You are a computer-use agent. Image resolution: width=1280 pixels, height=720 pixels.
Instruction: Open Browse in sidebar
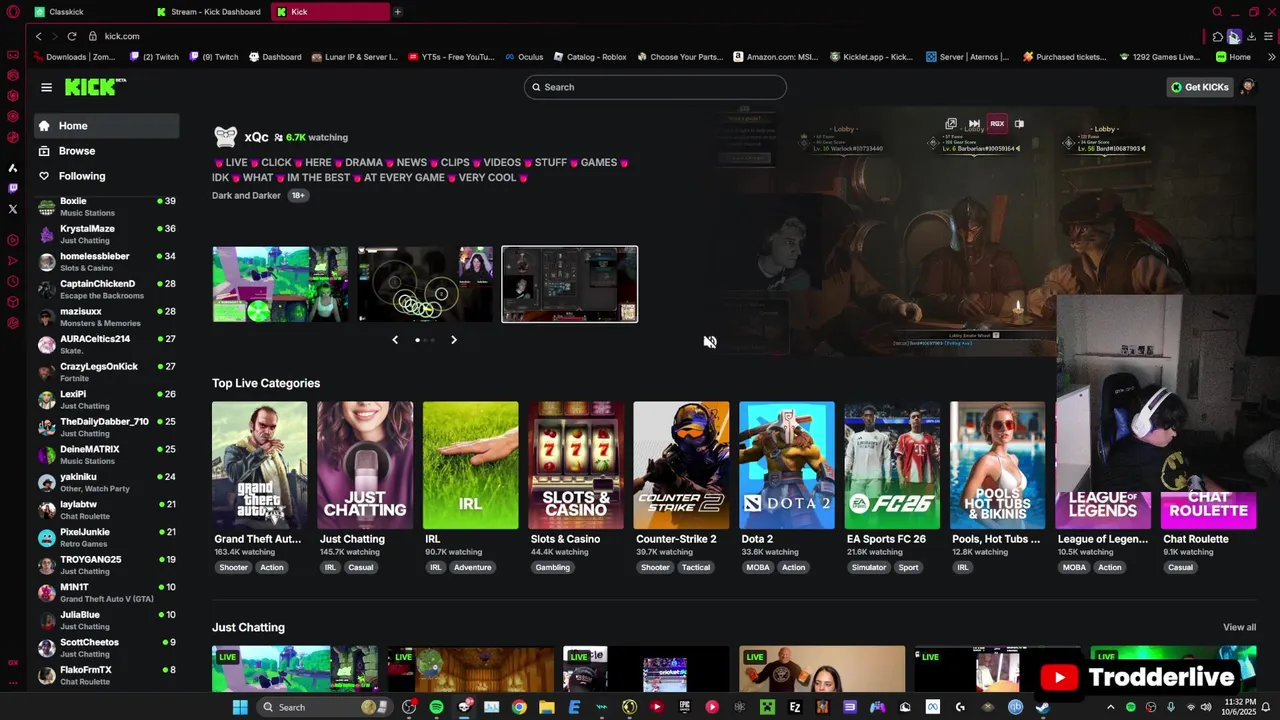coord(106,151)
